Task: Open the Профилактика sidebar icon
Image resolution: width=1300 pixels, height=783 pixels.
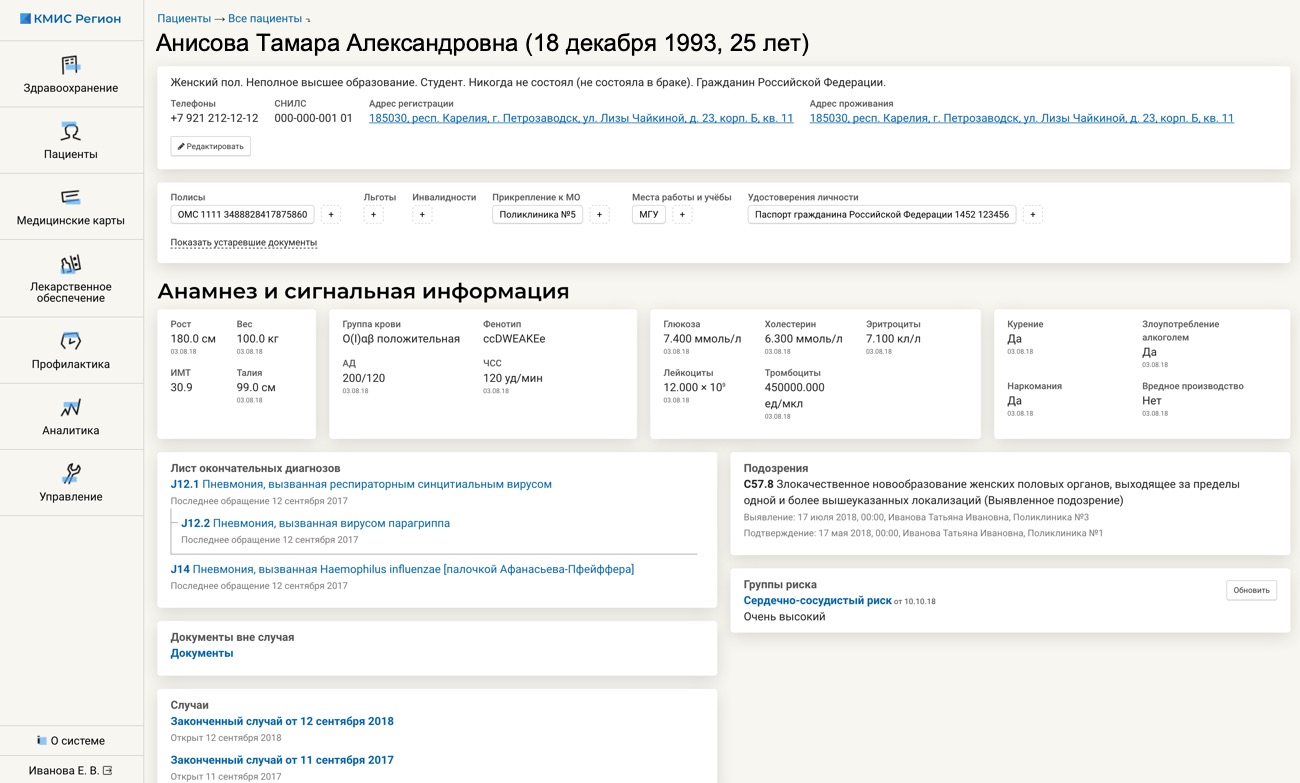Action: pyautogui.click(x=71, y=342)
